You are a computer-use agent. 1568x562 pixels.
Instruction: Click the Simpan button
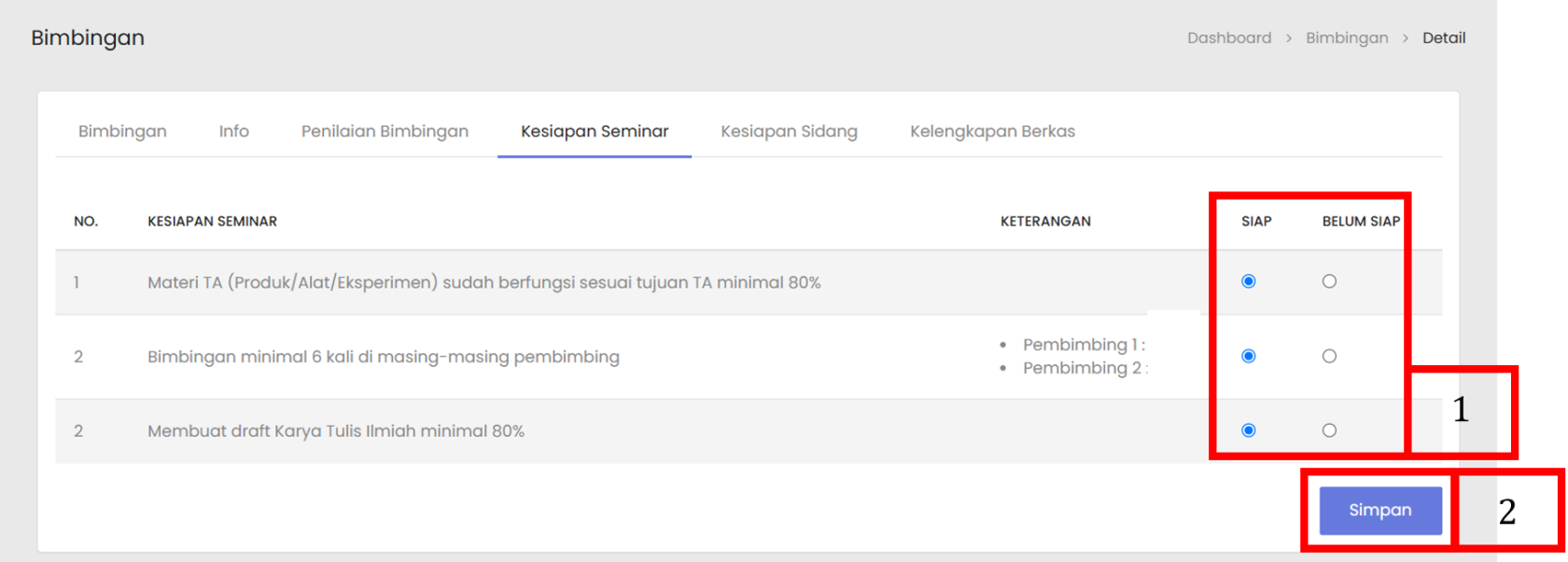click(1379, 511)
